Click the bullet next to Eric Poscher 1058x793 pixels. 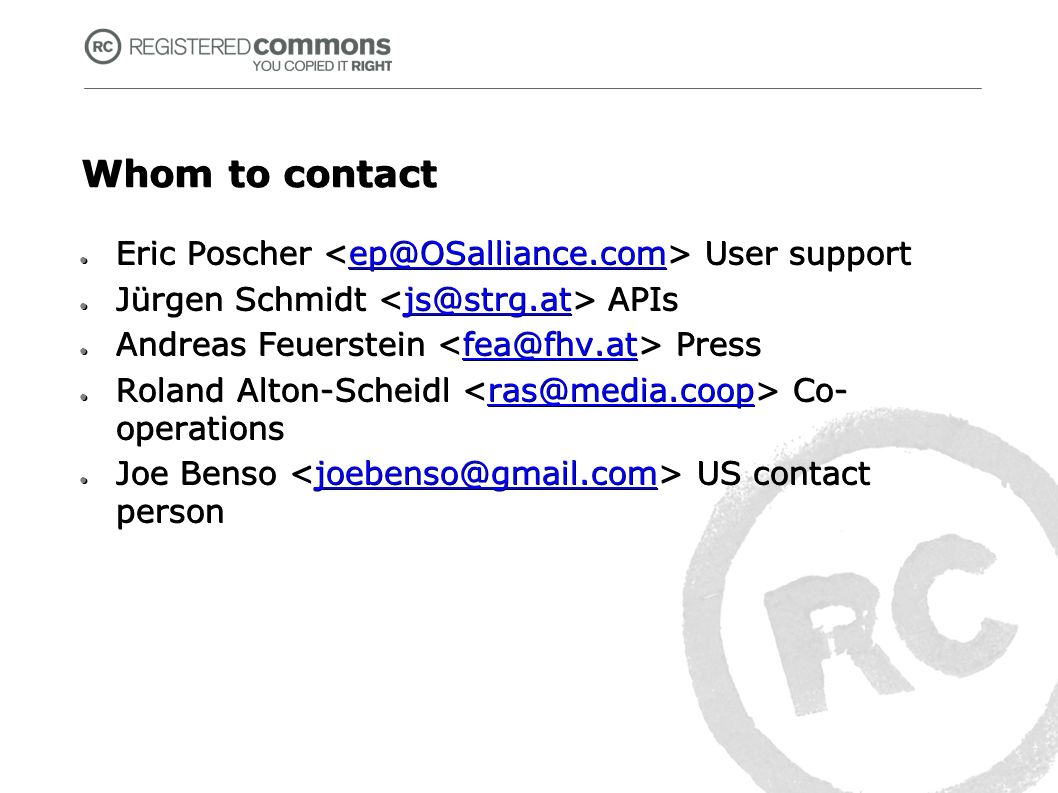pyautogui.click(x=84, y=260)
